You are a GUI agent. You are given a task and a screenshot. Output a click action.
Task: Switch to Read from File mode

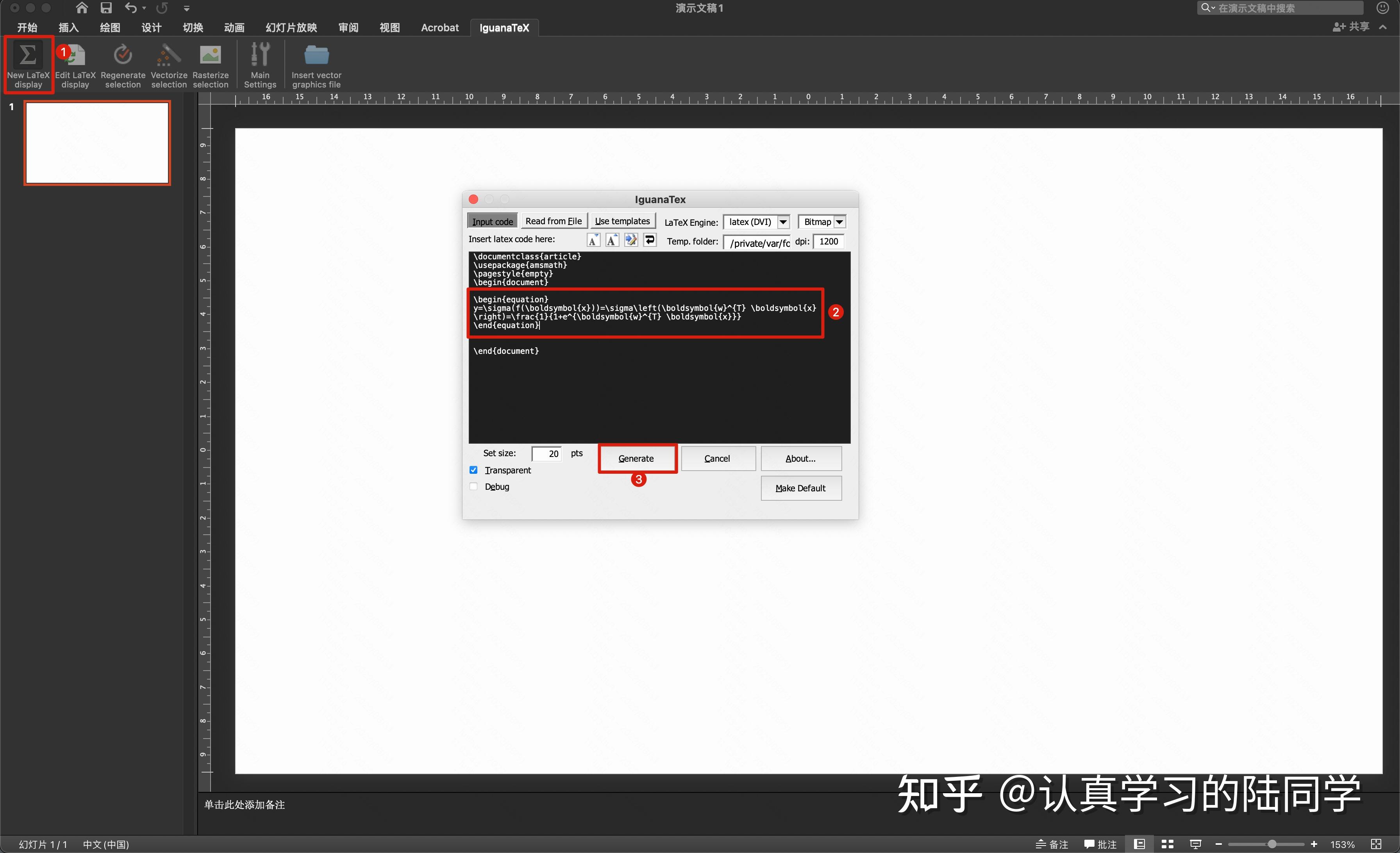click(x=554, y=220)
